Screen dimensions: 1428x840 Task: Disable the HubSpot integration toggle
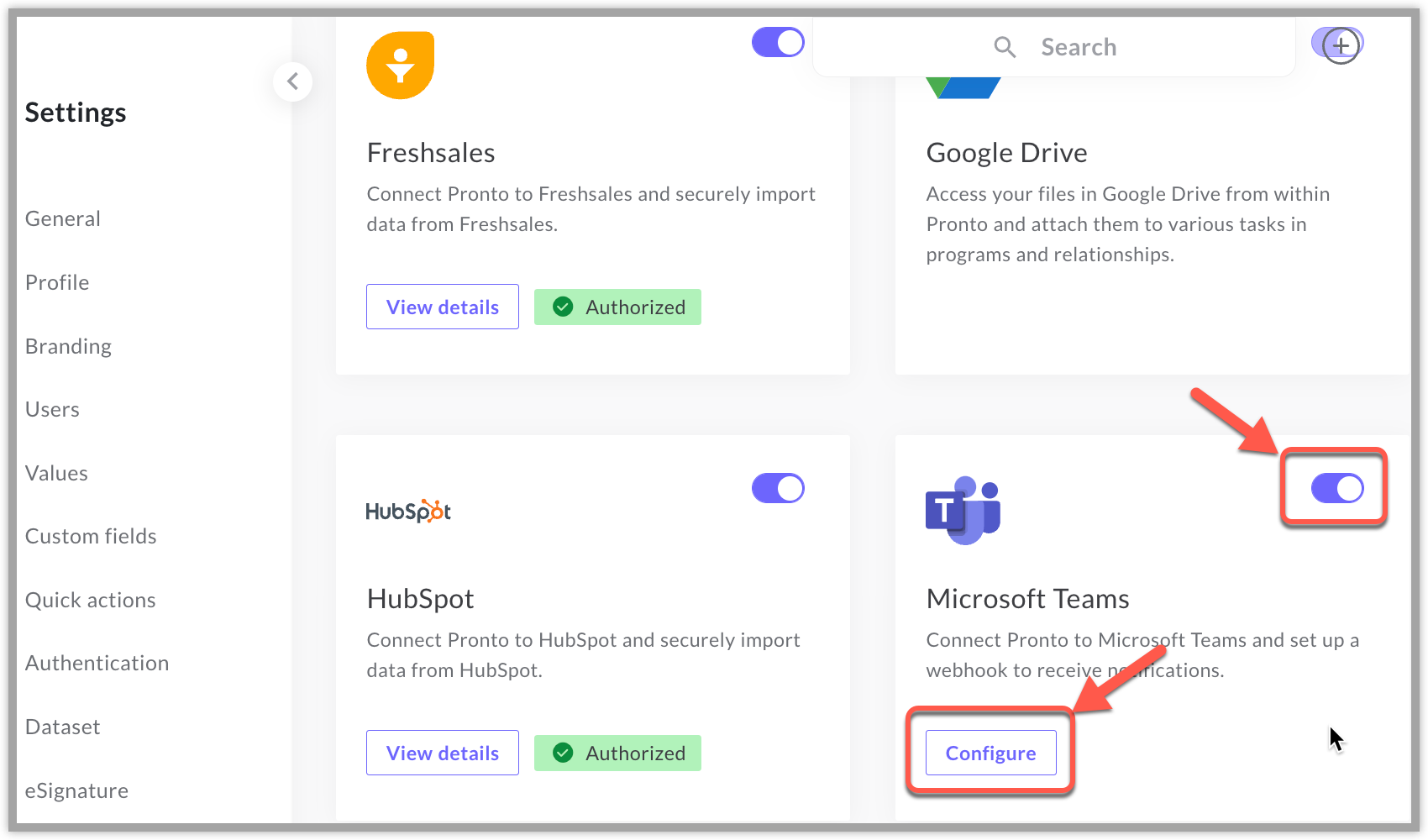[x=778, y=488]
